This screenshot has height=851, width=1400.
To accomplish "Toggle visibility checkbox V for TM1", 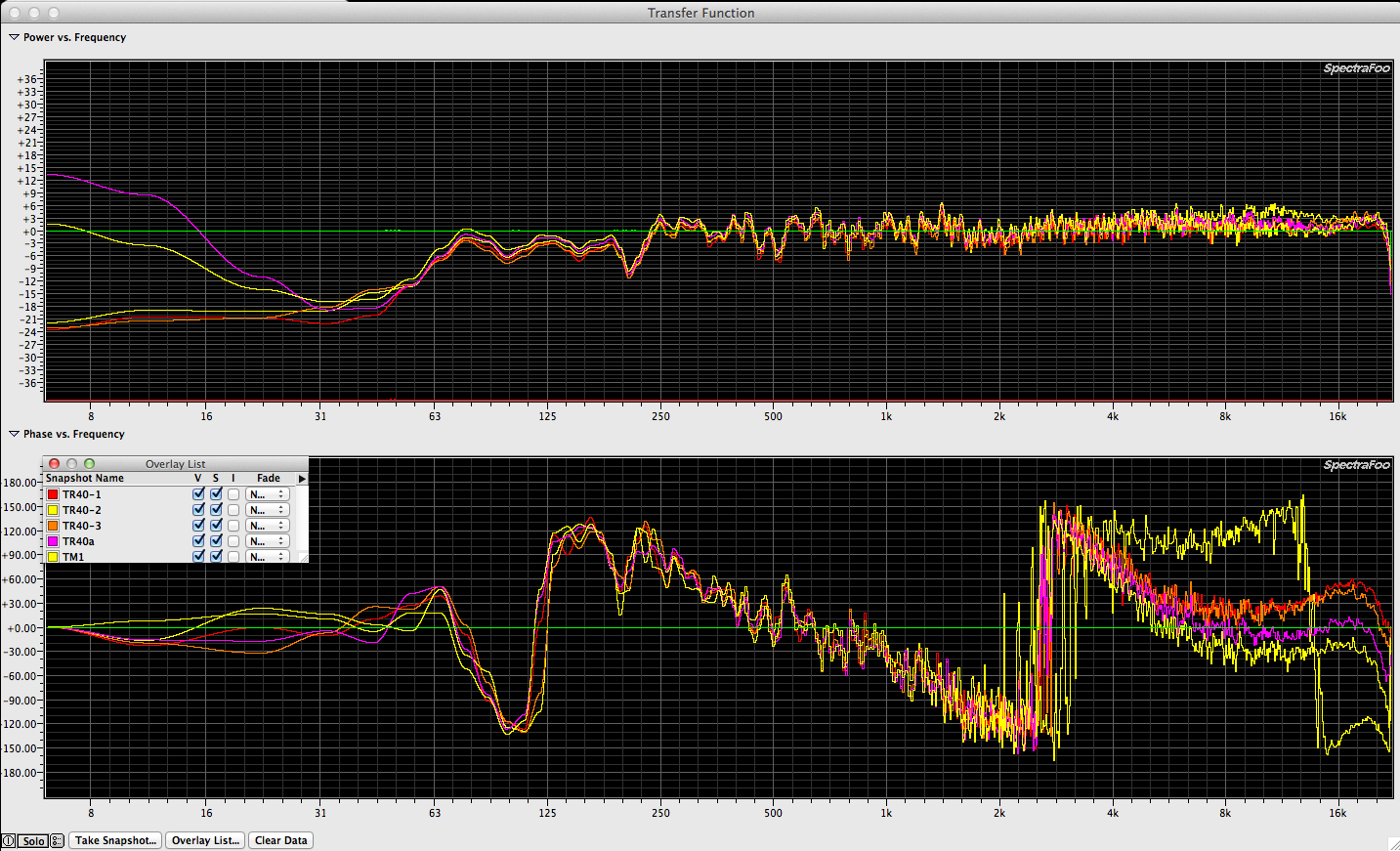I will click(198, 556).
